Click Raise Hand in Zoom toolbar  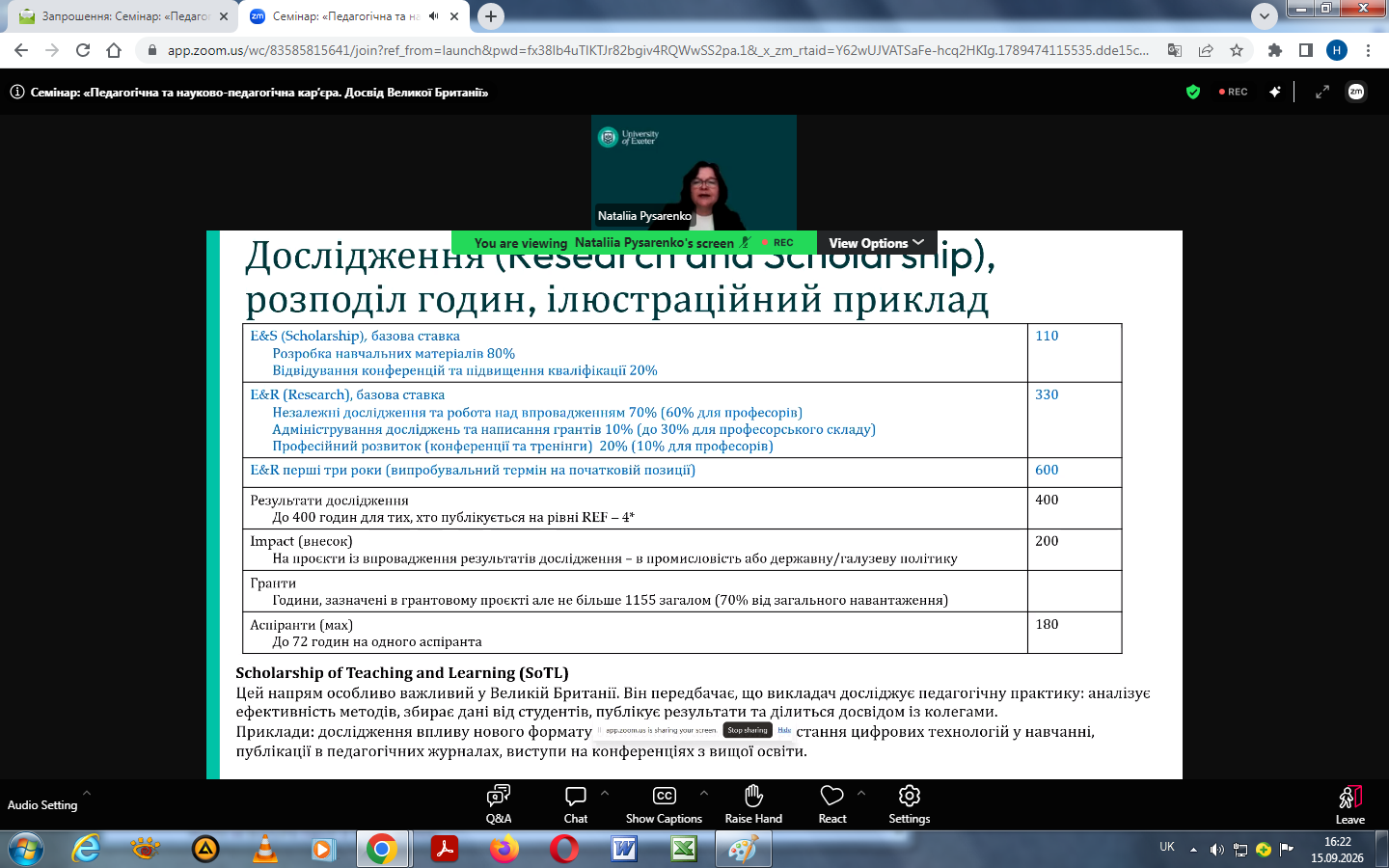click(753, 804)
